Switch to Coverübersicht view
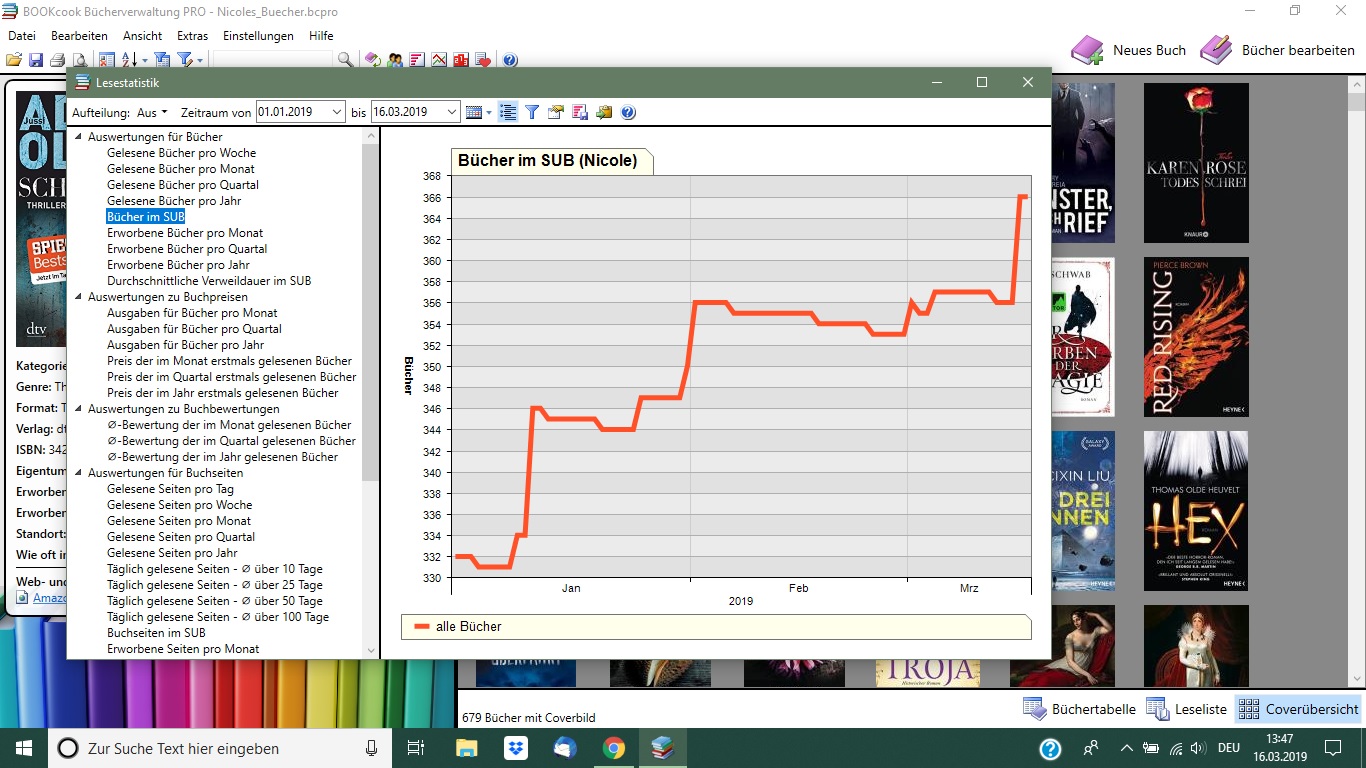Screen dimensions: 1366x768 click(1298, 709)
